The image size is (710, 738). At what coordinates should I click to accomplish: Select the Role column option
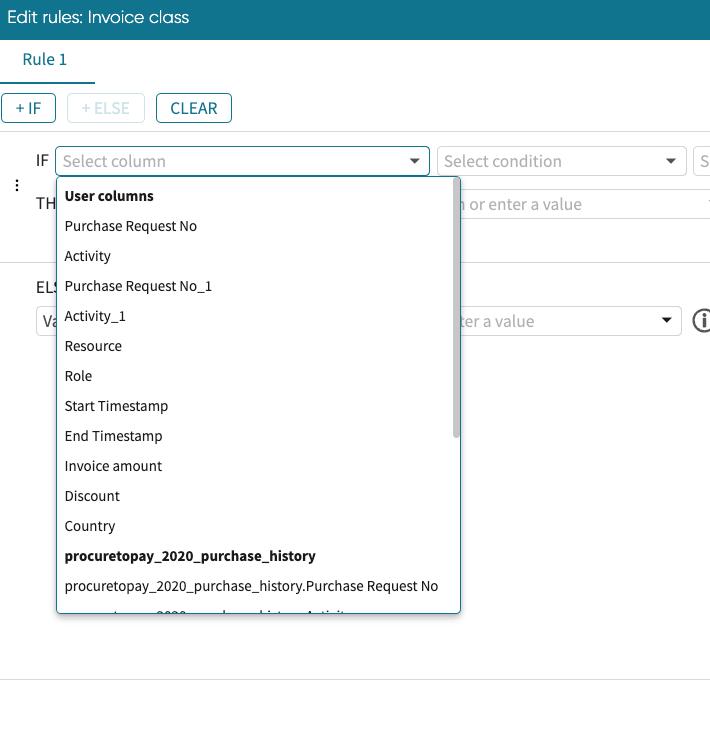point(78,376)
